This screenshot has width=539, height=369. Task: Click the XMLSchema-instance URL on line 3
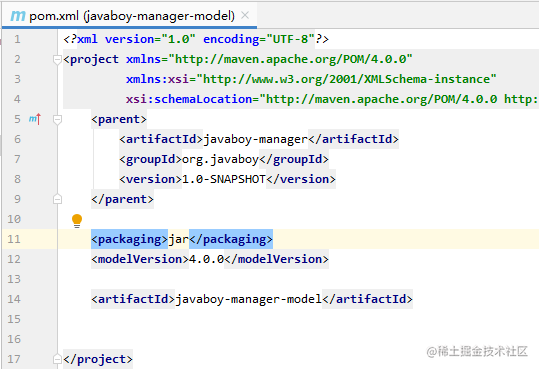pos(346,79)
